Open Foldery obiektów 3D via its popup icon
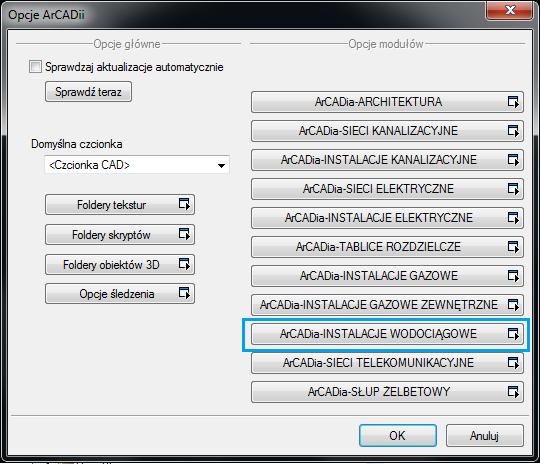This screenshot has height=464, width=540. point(184,264)
